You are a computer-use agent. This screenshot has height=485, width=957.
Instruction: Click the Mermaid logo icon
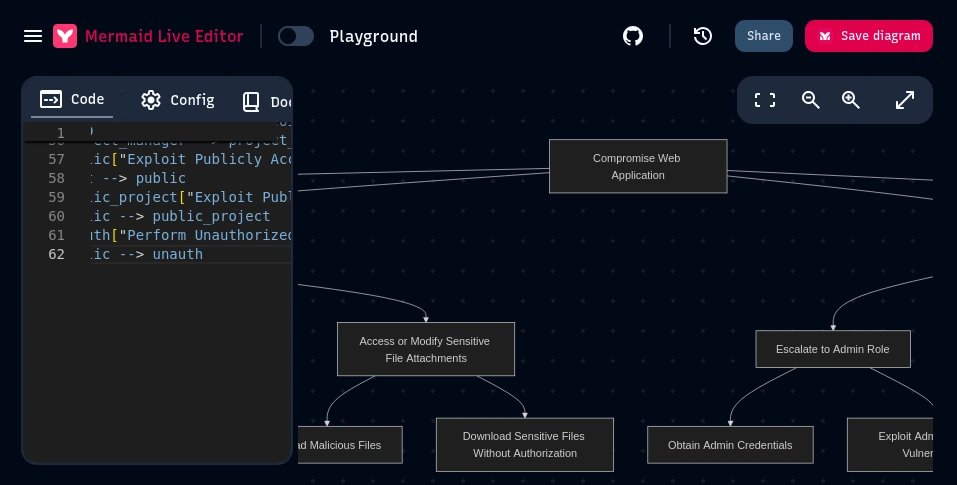point(65,36)
